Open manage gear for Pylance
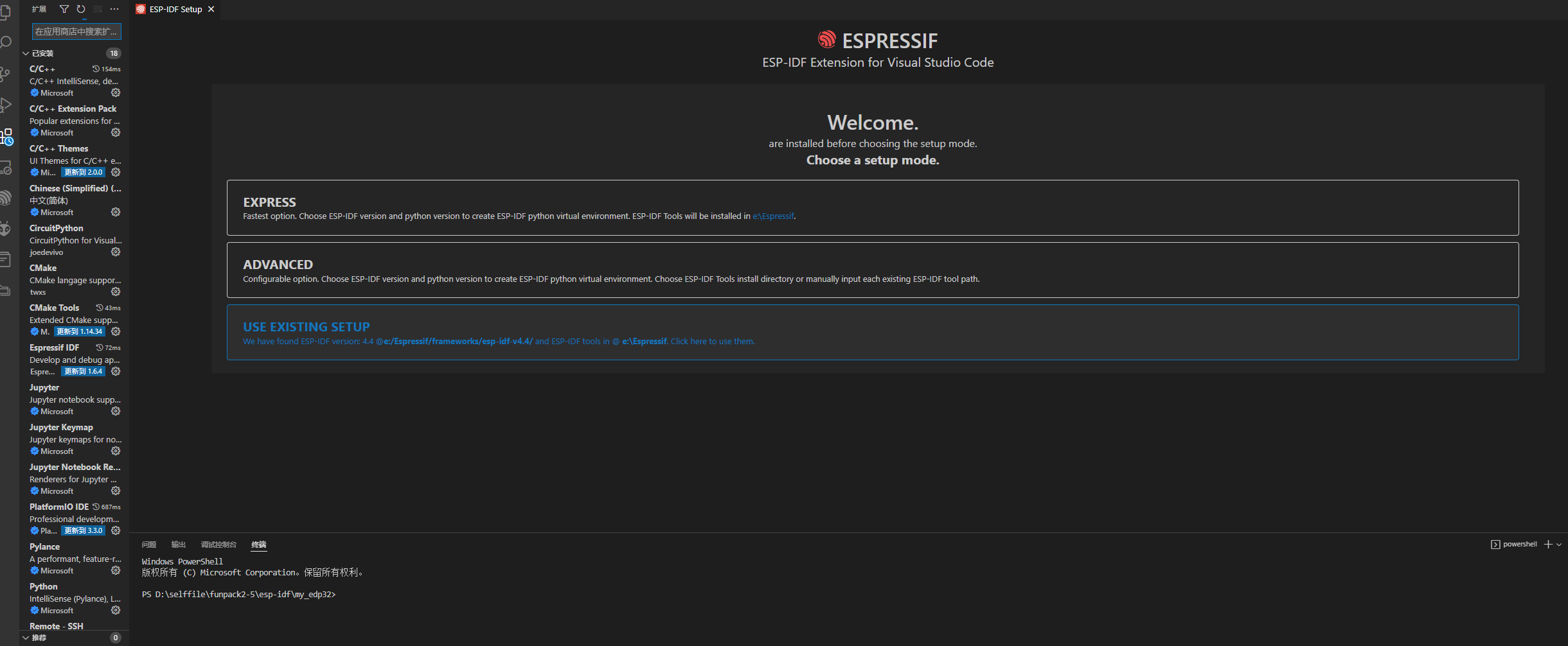This screenshot has width=1568, height=646. point(116,570)
